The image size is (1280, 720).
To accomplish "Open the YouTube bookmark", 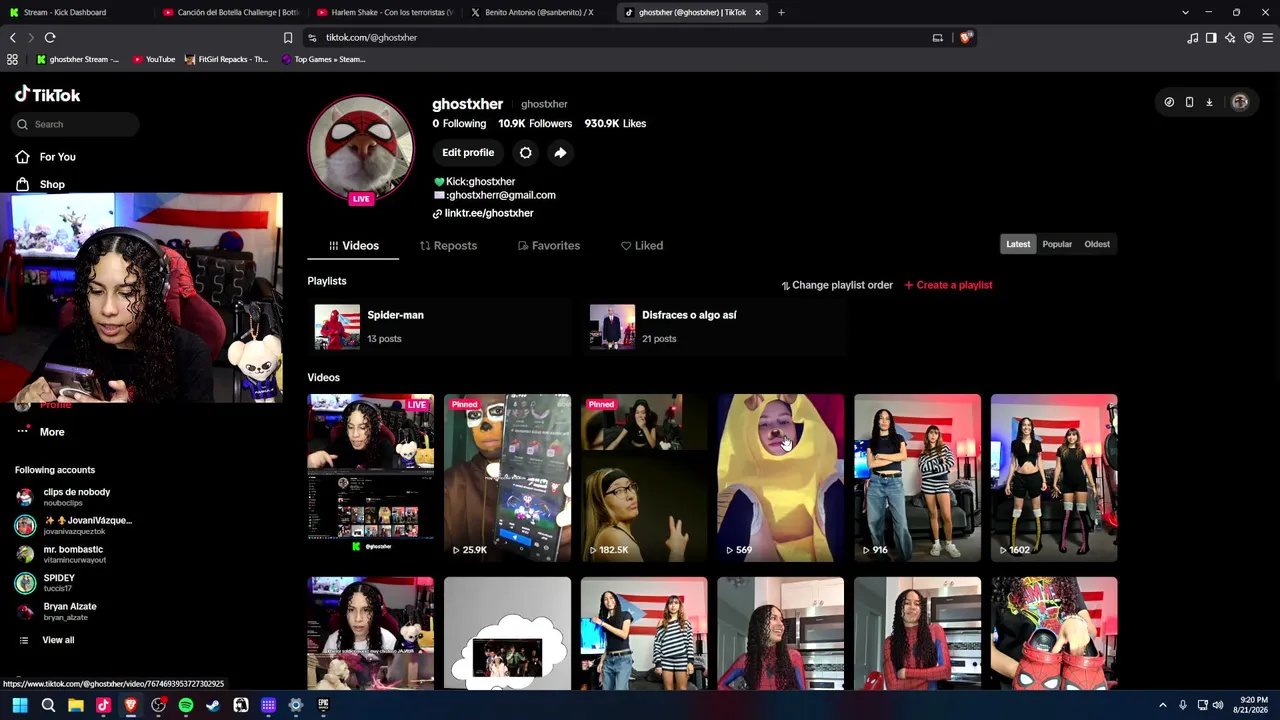I will point(153,59).
